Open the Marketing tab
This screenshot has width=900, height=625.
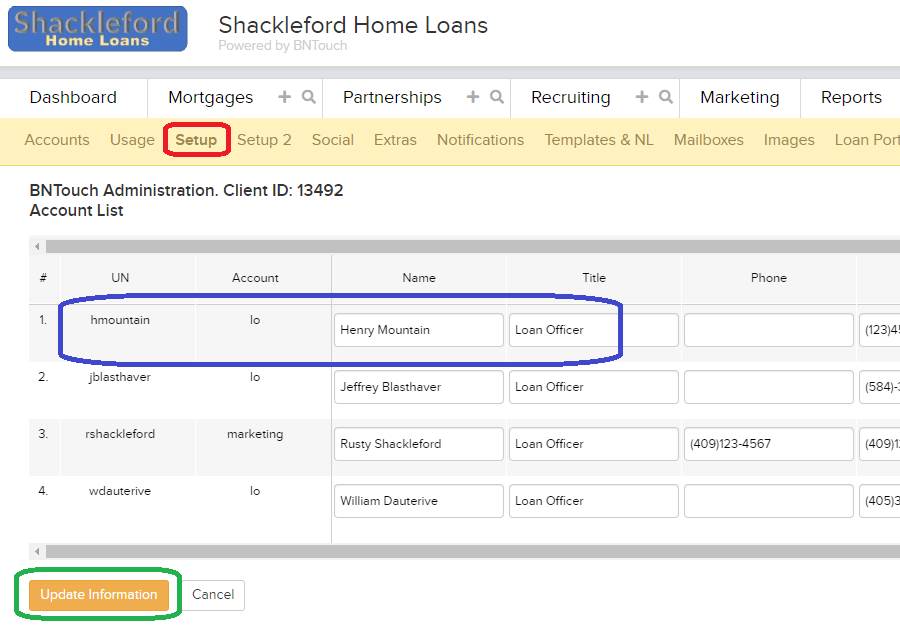[x=740, y=98]
